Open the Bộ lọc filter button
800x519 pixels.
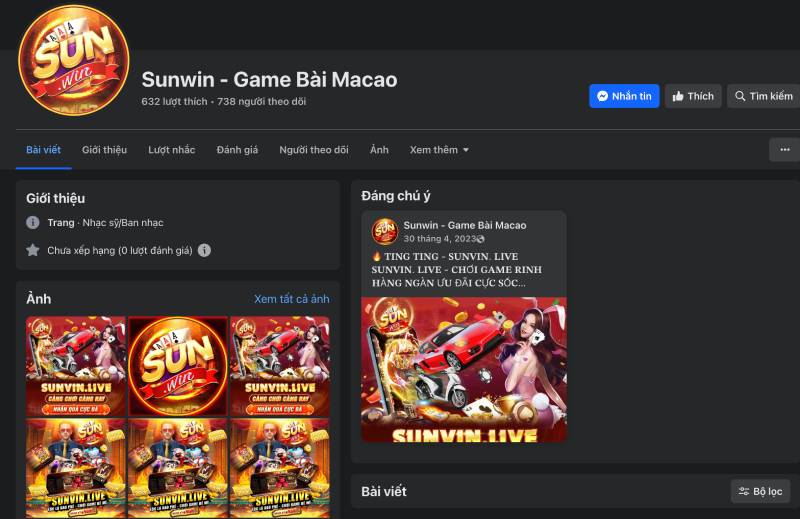pos(760,491)
